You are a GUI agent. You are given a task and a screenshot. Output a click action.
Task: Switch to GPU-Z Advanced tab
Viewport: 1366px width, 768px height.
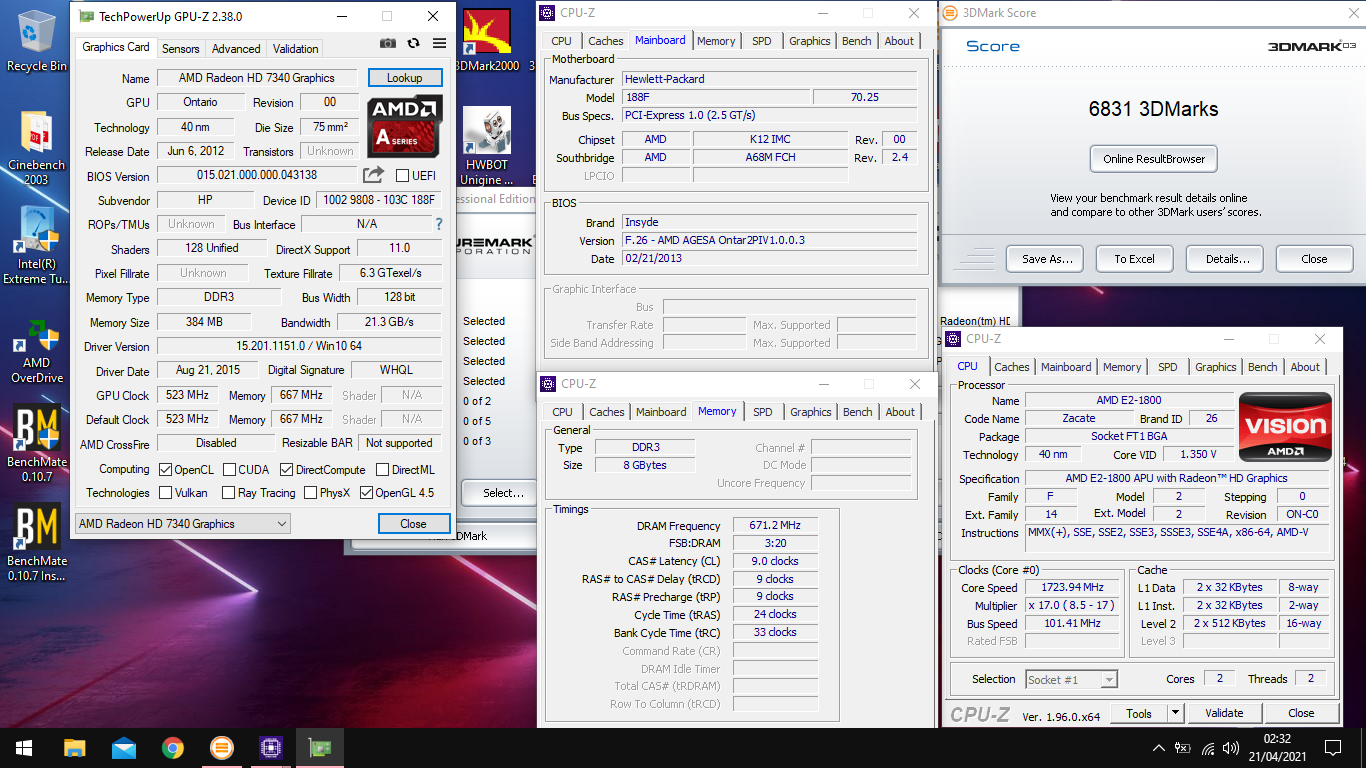click(236, 48)
